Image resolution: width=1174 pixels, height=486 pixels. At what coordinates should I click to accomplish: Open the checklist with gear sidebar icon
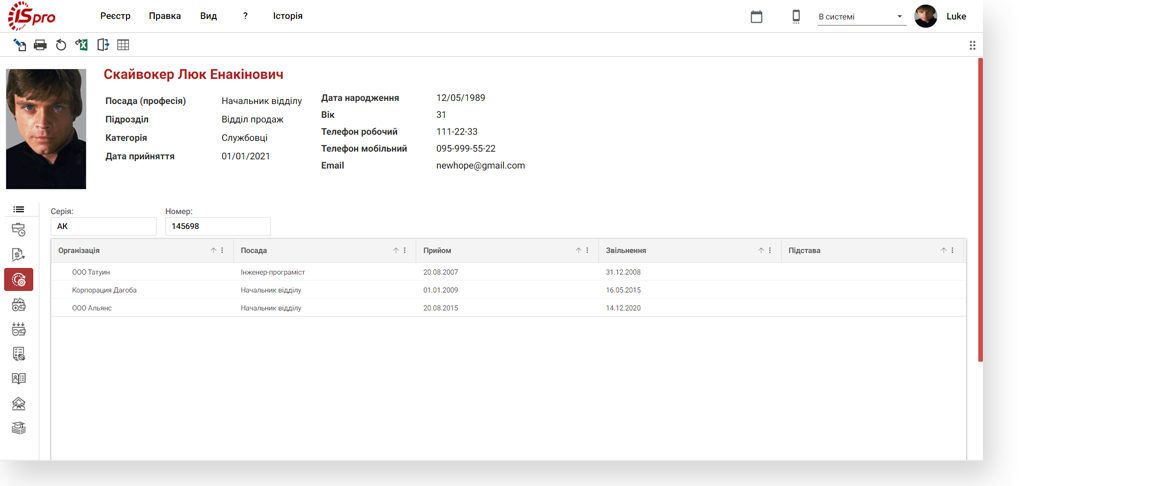tap(19, 353)
